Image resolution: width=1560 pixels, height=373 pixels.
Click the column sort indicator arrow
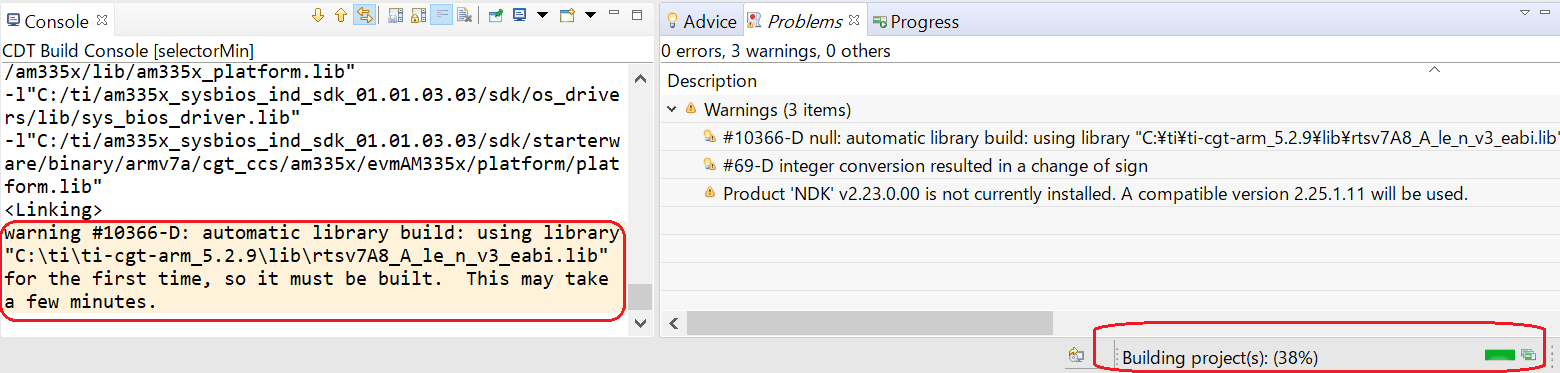[x=1433, y=69]
